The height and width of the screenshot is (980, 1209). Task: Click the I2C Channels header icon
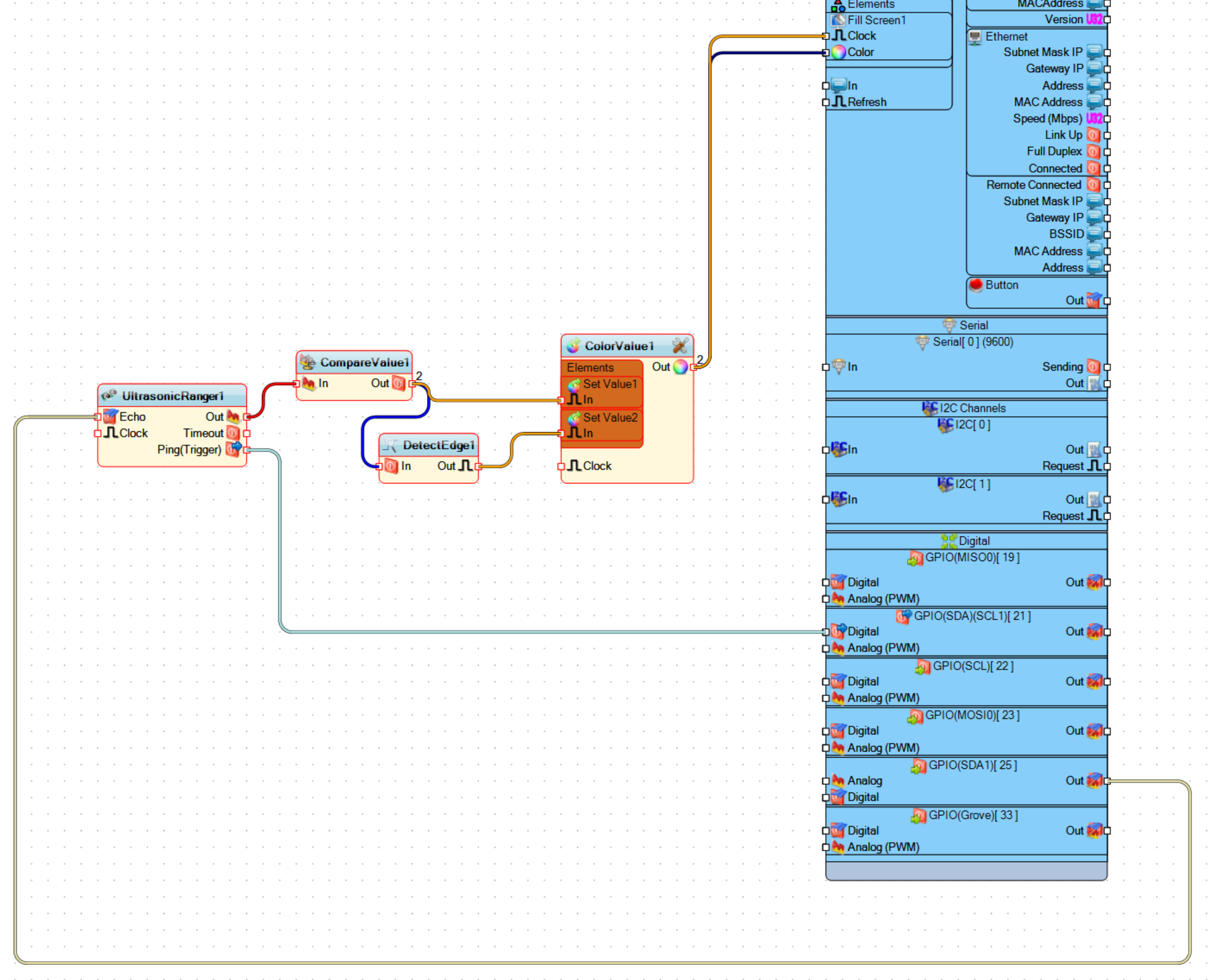pyautogui.click(x=930, y=408)
